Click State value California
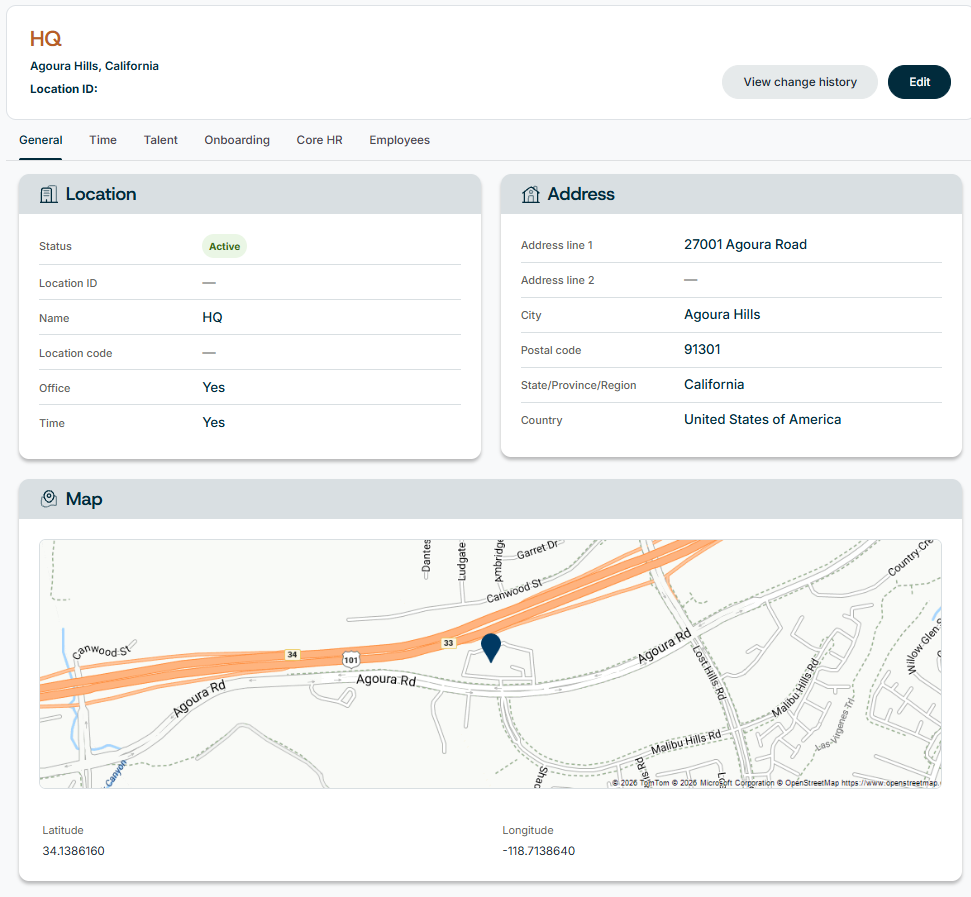The width and height of the screenshot is (971, 897). point(714,384)
